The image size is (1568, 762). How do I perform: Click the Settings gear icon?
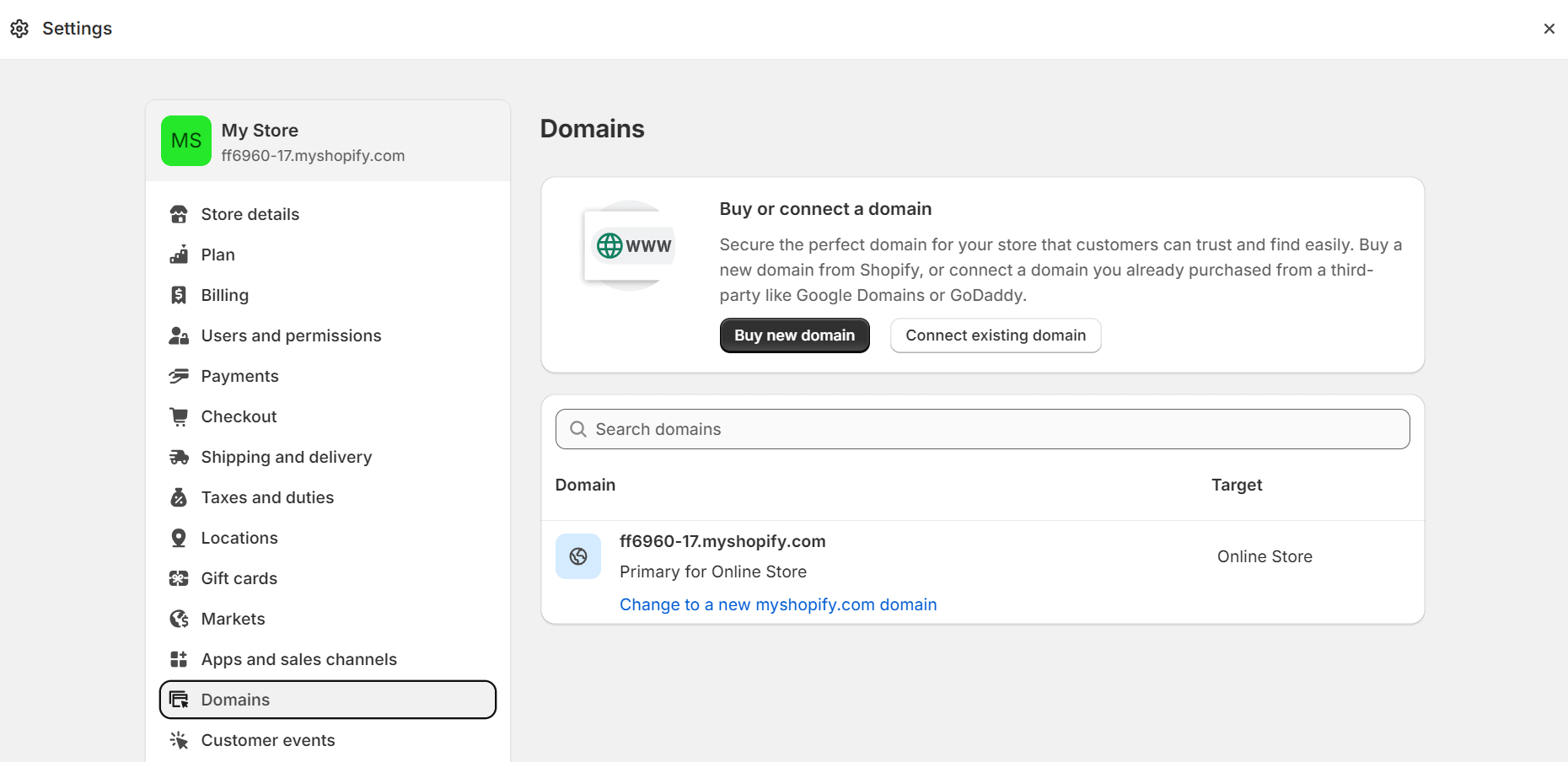coord(19,29)
